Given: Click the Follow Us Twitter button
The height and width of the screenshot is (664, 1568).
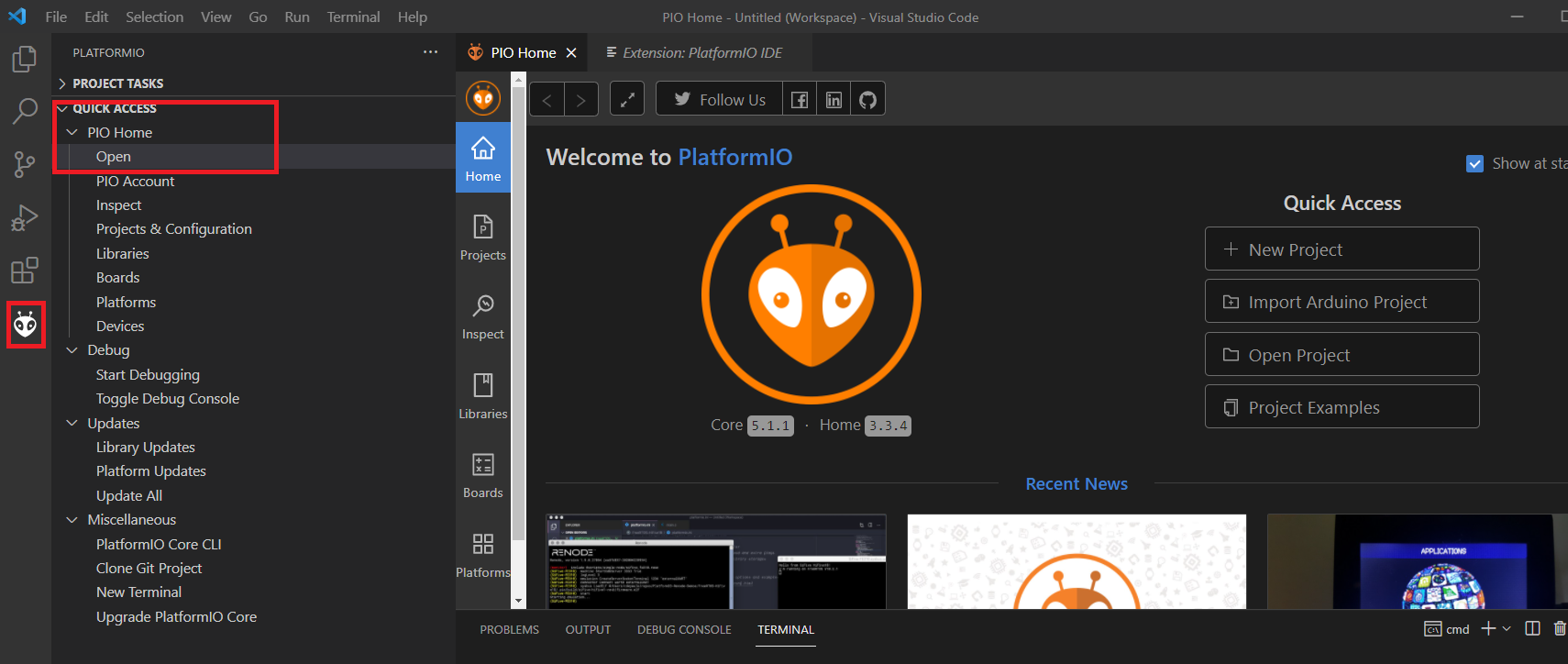Looking at the screenshot, I should [719, 99].
